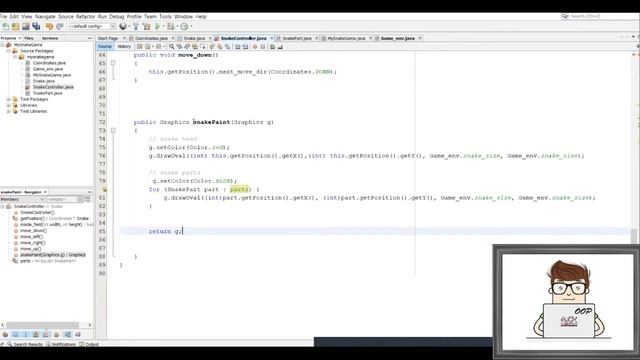Collapse the mysnakegame package node
This screenshot has width=640, height=360.
click(15, 57)
